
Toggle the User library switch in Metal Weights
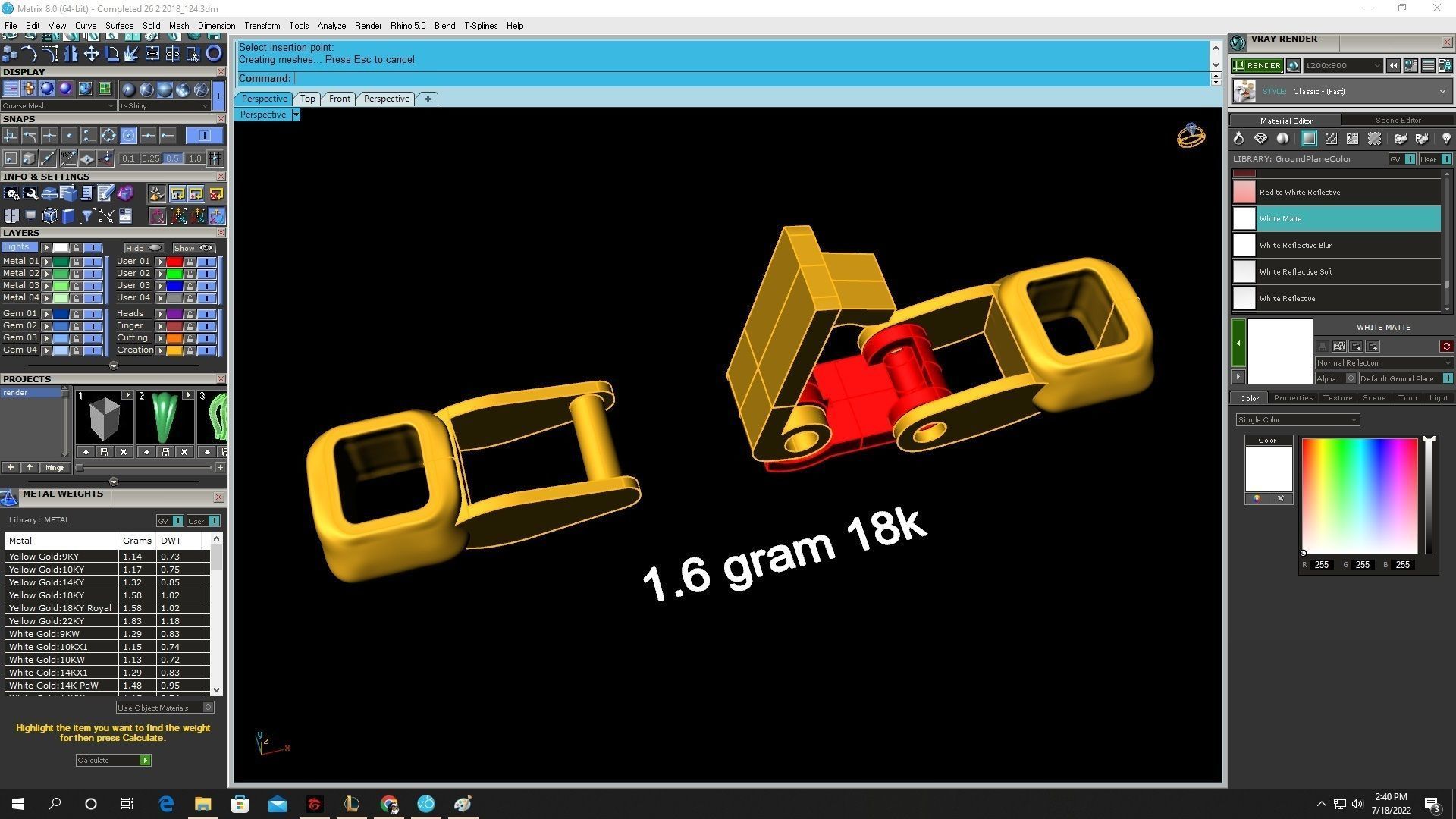215,521
